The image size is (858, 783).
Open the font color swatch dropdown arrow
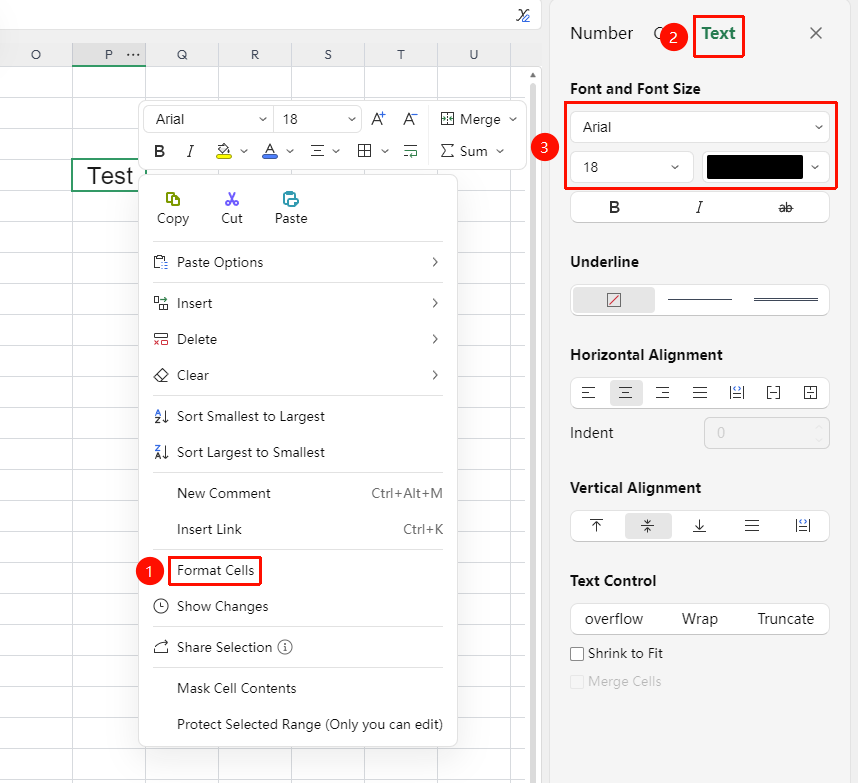(x=815, y=167)
